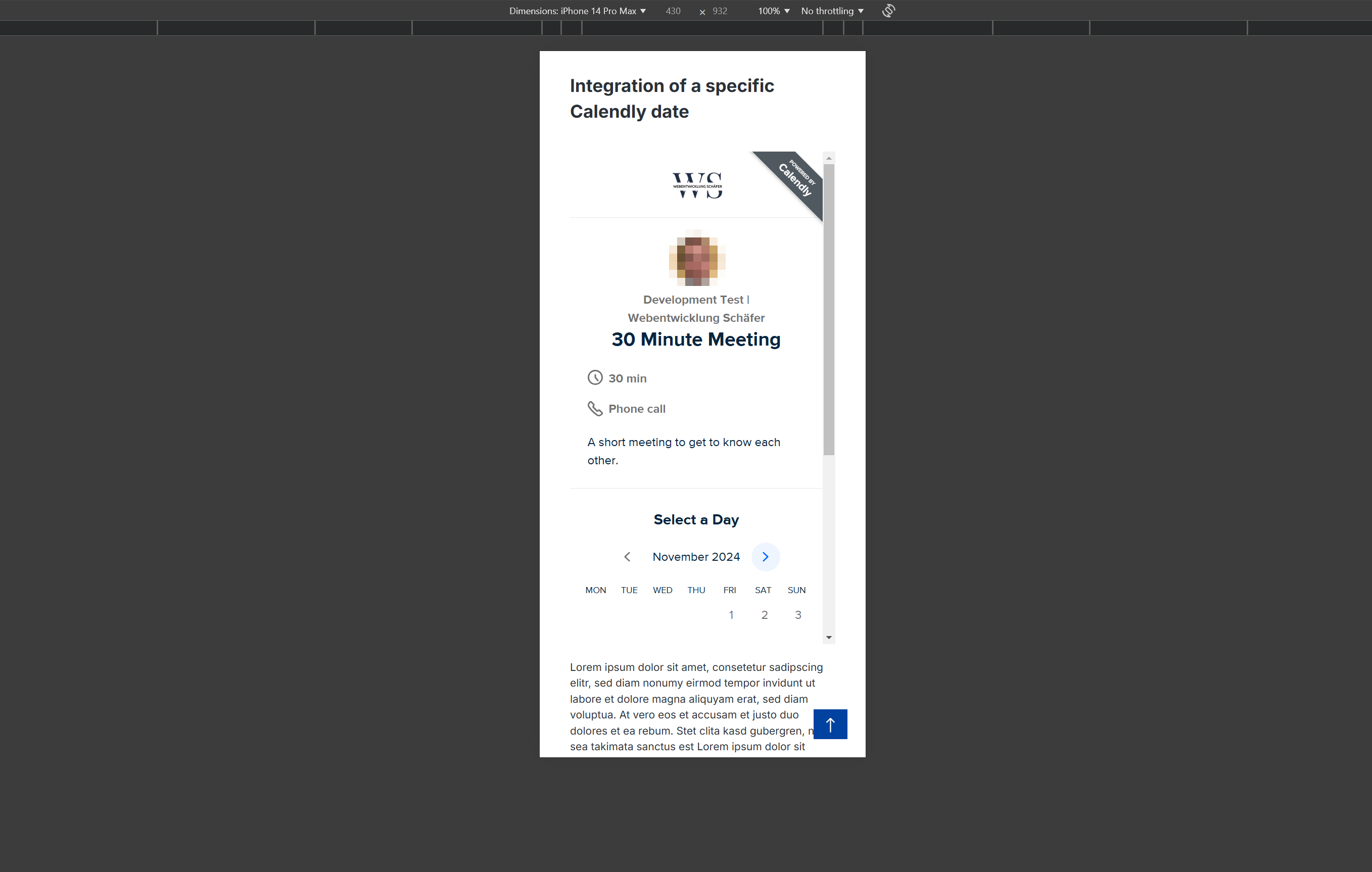Image resolution: width=1372 pixels, height=872 pixels.
Task: Click the right chevron to advance to December
Action: point(765,557)
